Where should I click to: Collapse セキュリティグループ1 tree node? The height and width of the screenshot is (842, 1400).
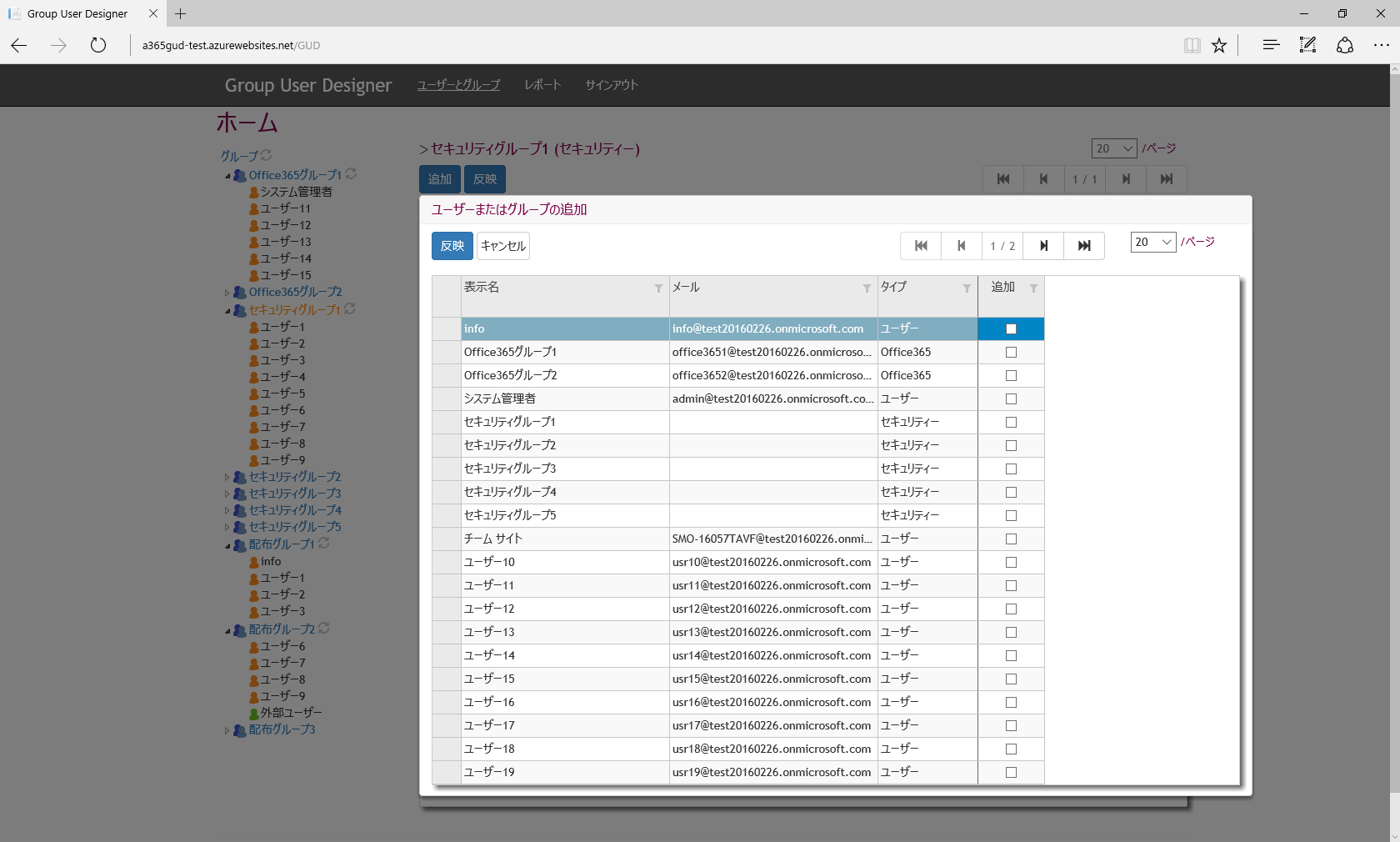[227, 311]
